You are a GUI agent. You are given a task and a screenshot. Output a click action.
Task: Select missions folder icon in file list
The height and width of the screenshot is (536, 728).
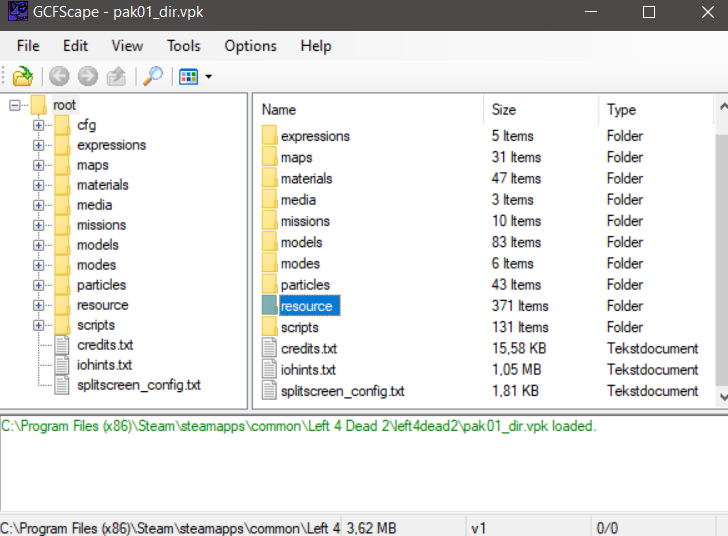point(269,221)
